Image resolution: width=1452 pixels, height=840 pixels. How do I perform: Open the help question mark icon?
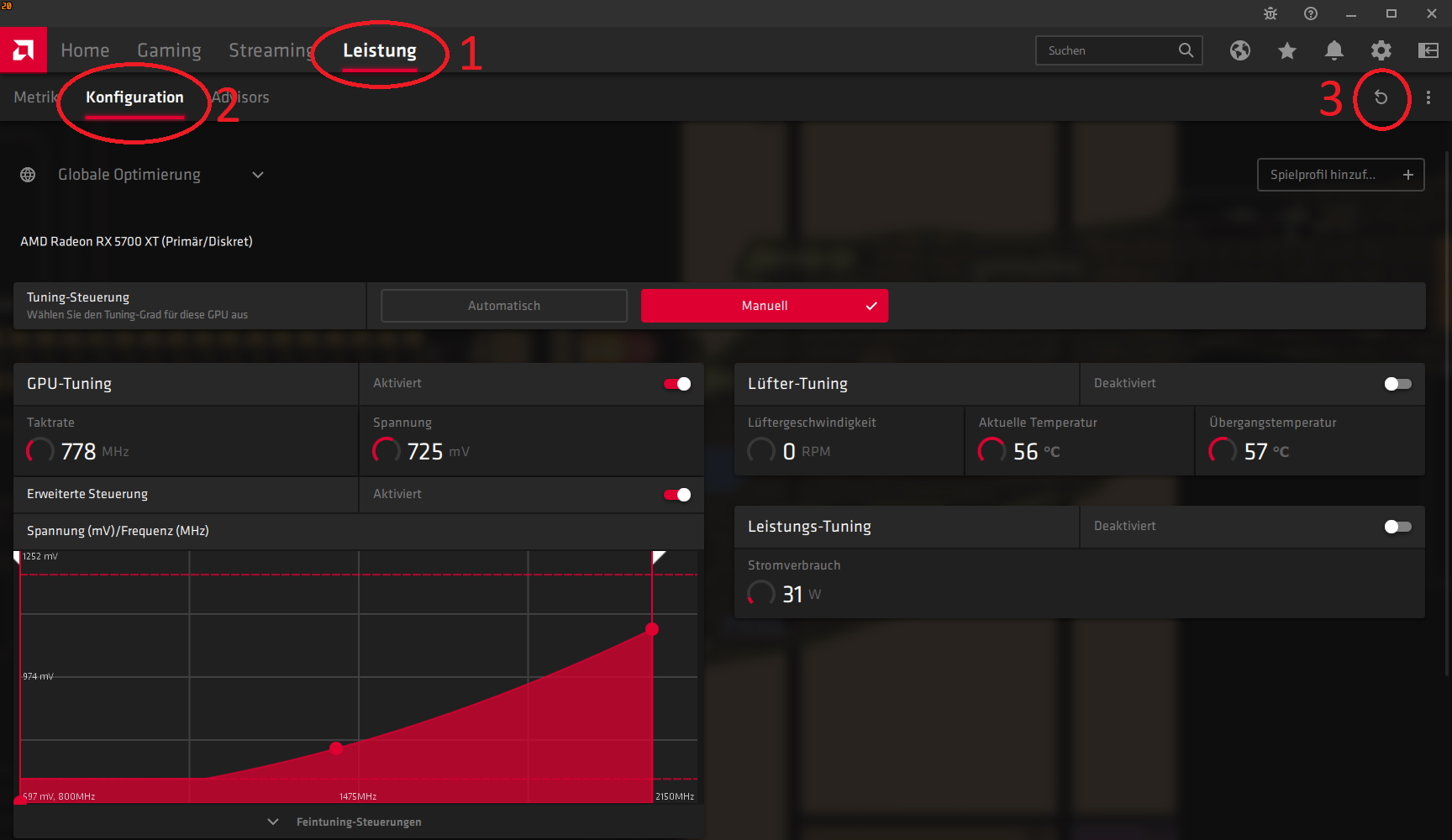[1311, 13]
